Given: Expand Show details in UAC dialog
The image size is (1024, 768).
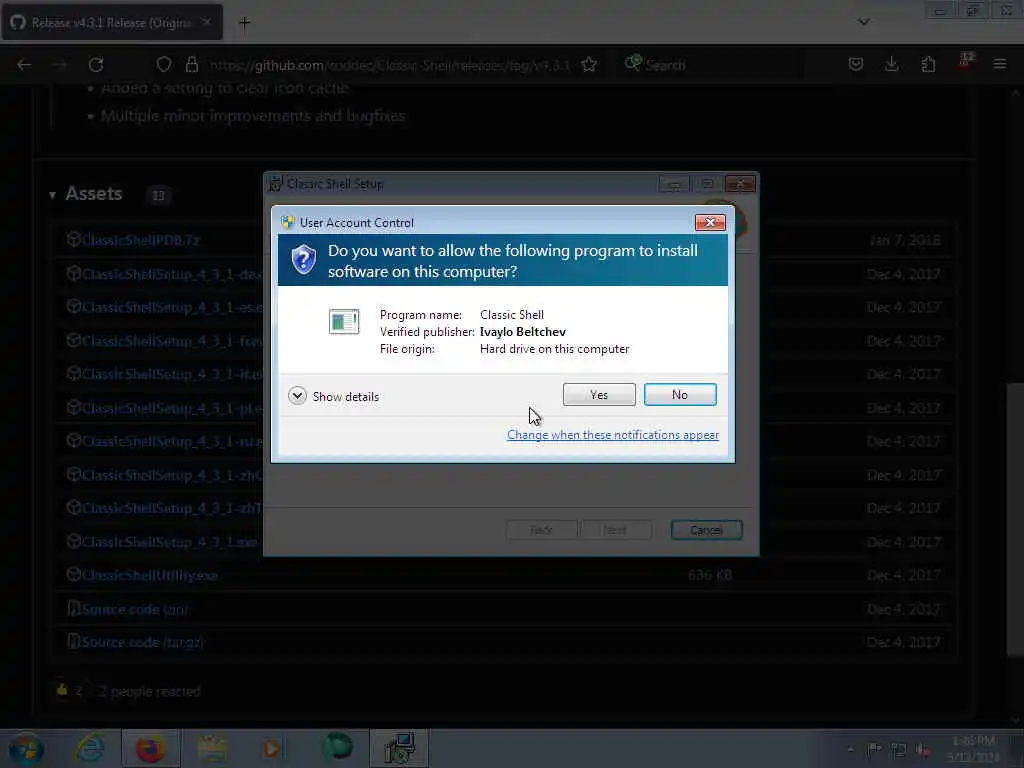Looking at the screenshot, I should coord(334,396).
